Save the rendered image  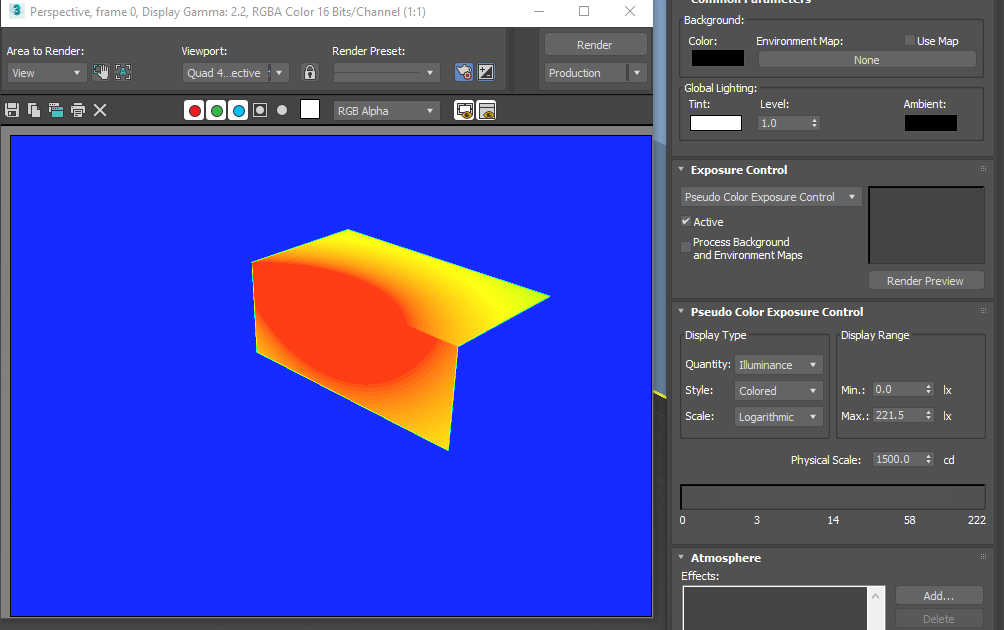point(12,110)
